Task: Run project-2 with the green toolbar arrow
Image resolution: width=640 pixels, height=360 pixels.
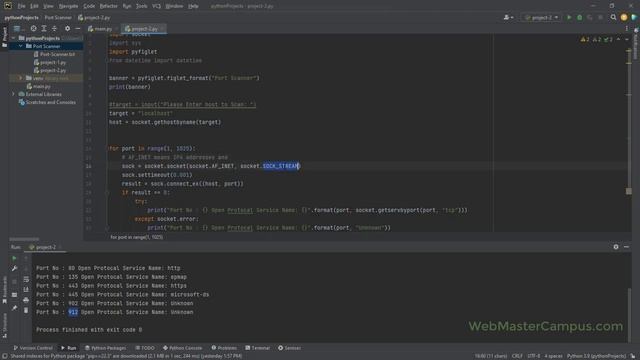Action: tap(569, 18)
